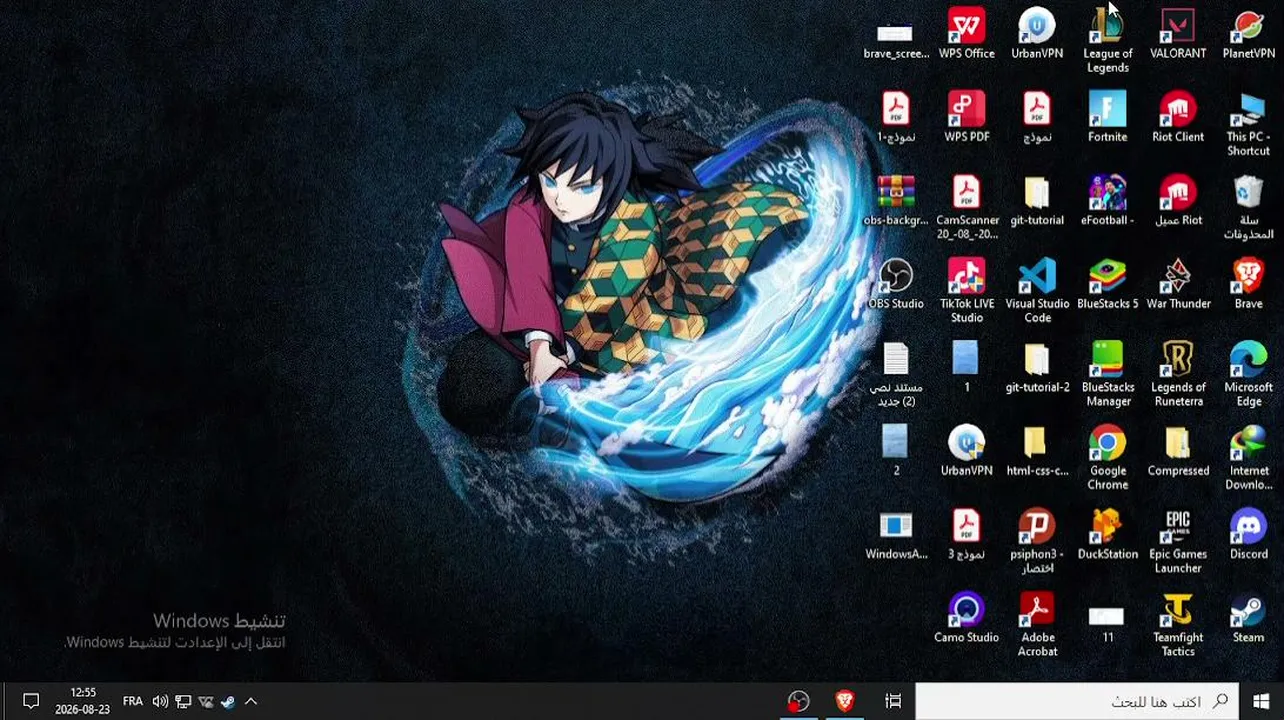Select the WPS PDF desktop icon
This screenshot has height=720, width=1284.
[x=966, y=117]
